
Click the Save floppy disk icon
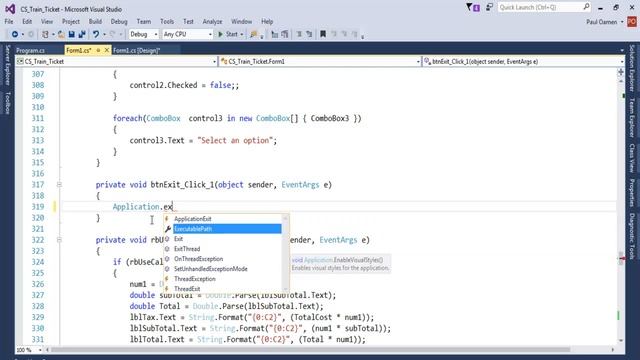[x=71, y=34]
